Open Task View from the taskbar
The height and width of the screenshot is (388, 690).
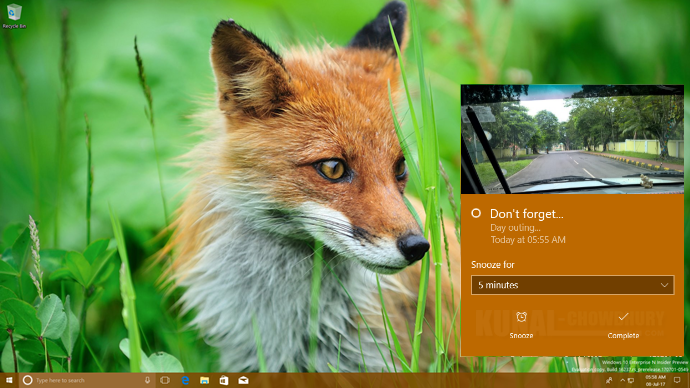point(165,380)
